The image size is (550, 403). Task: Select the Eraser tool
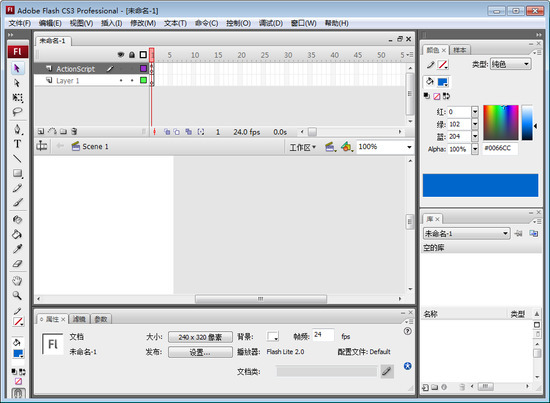point(17,263)
